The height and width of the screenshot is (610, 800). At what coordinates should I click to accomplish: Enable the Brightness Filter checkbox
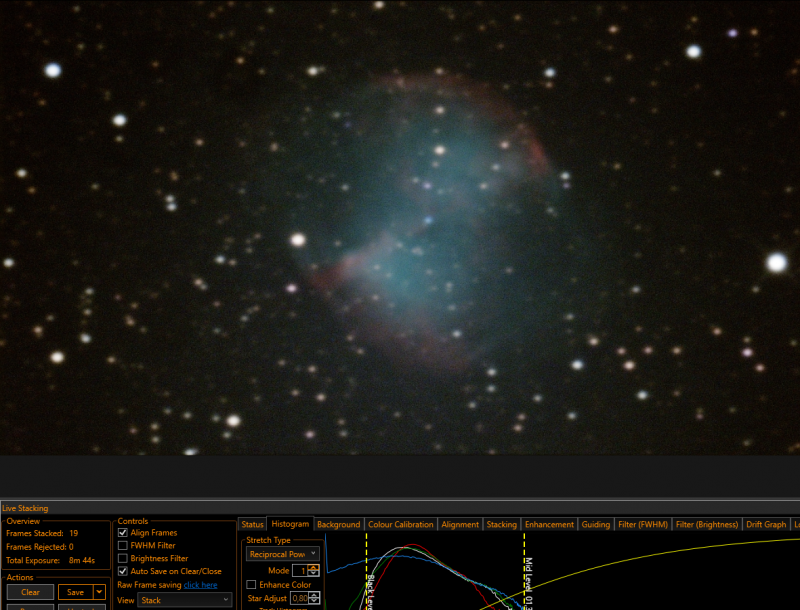click(123, 558)
